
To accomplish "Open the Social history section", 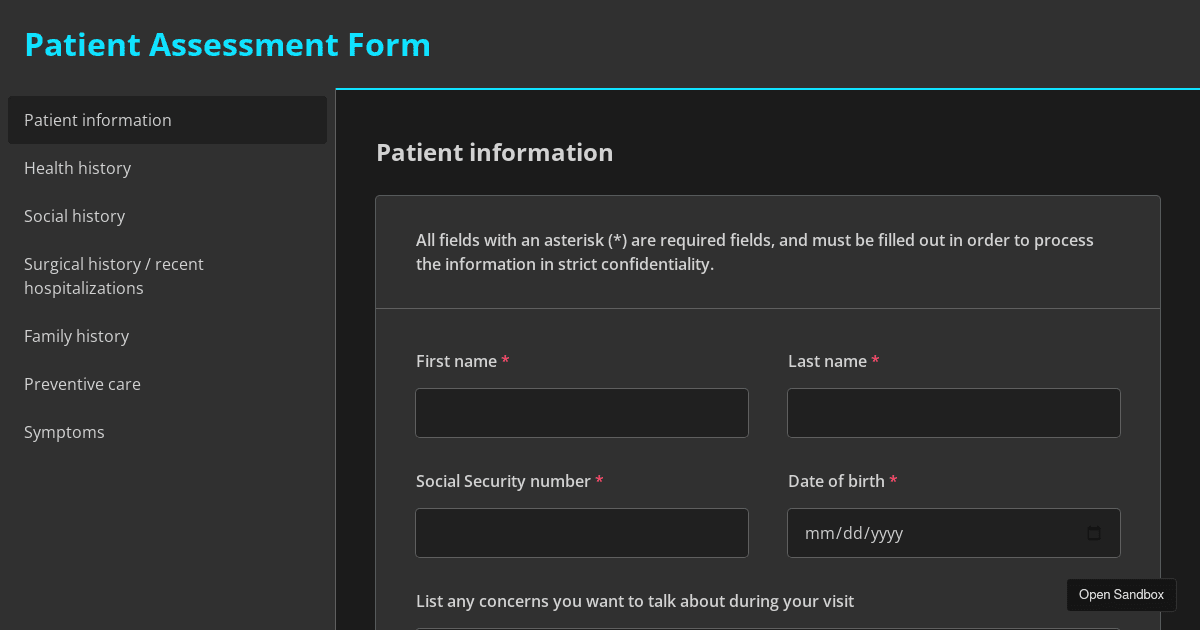I will [x=167, y=216].
